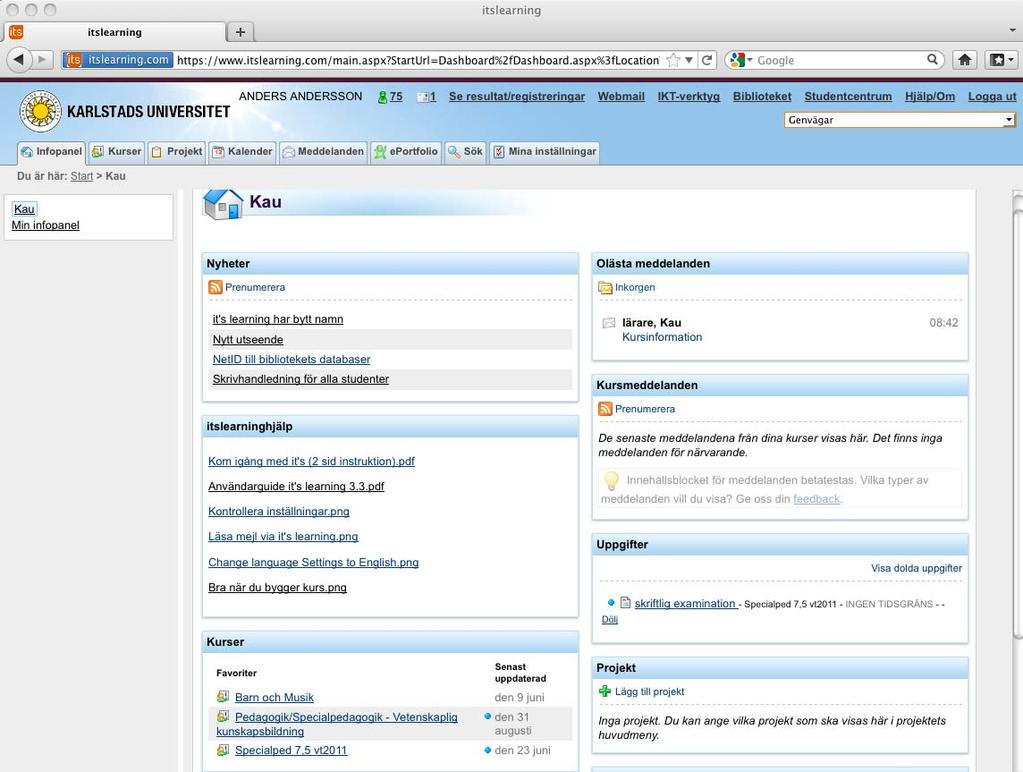Select Kau in left sidebar
This screenshot has width=1023, height=772.
[24, 209]
